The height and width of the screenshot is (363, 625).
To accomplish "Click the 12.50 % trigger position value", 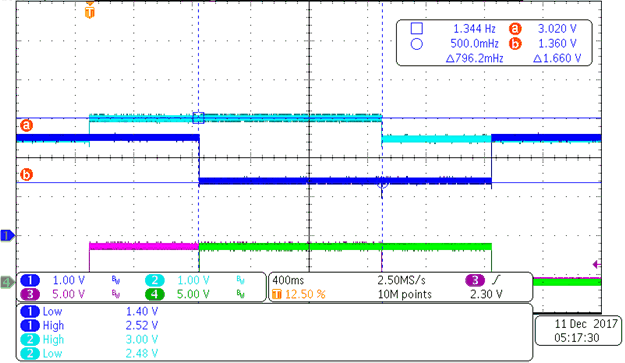I will [305, 295].
